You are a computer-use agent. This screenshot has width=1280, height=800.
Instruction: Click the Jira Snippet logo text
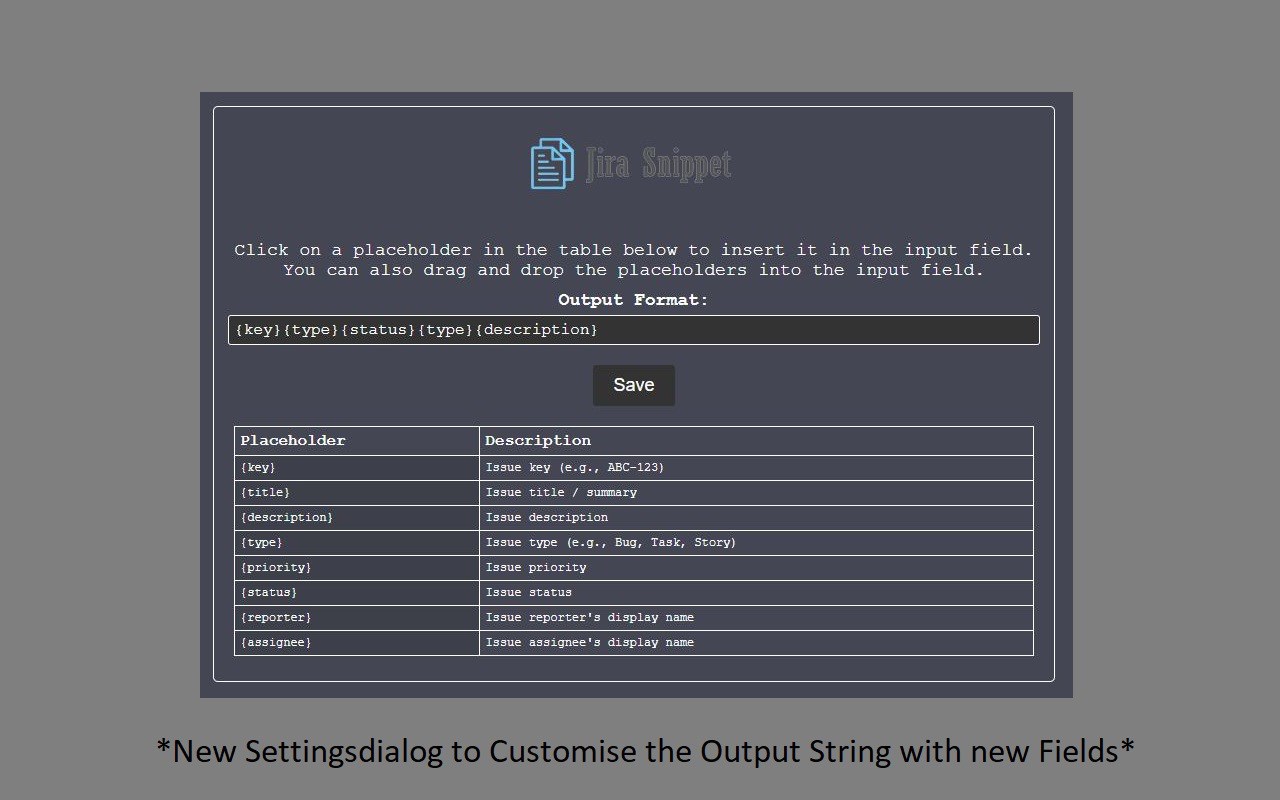659,164
